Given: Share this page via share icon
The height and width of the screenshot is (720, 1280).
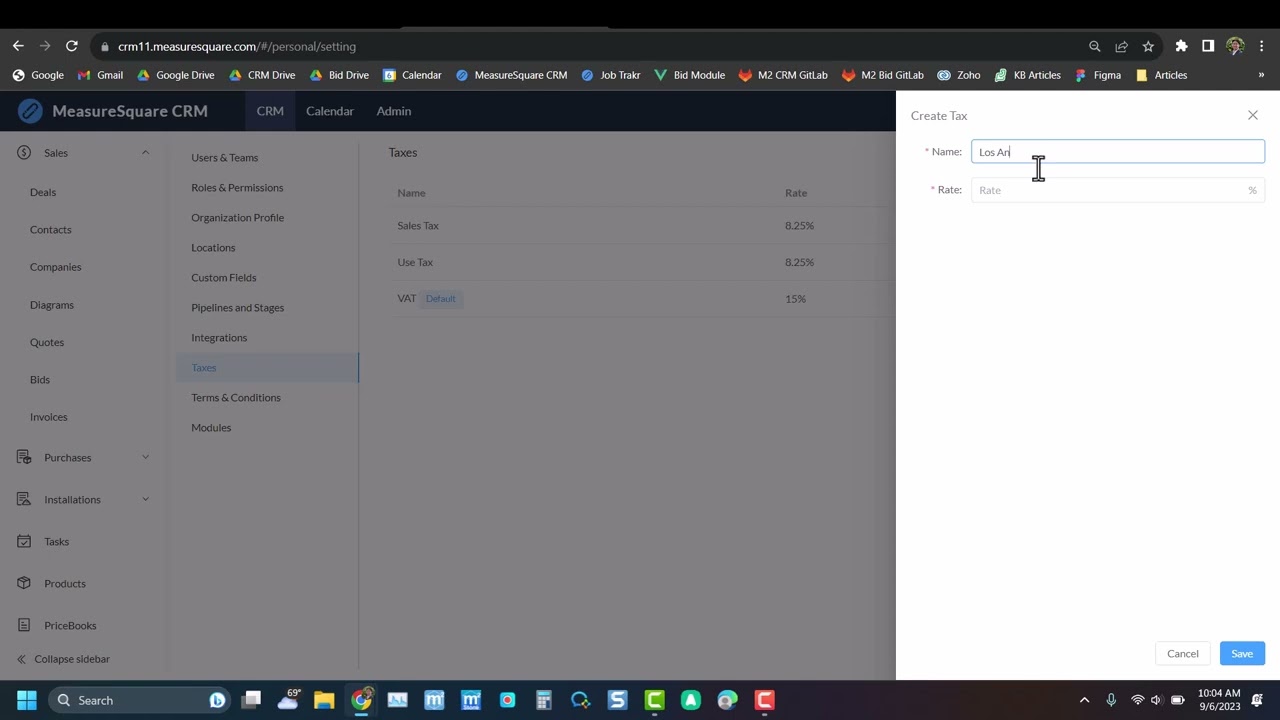Looking at the screenshot, I should (x=1121, y=46).
